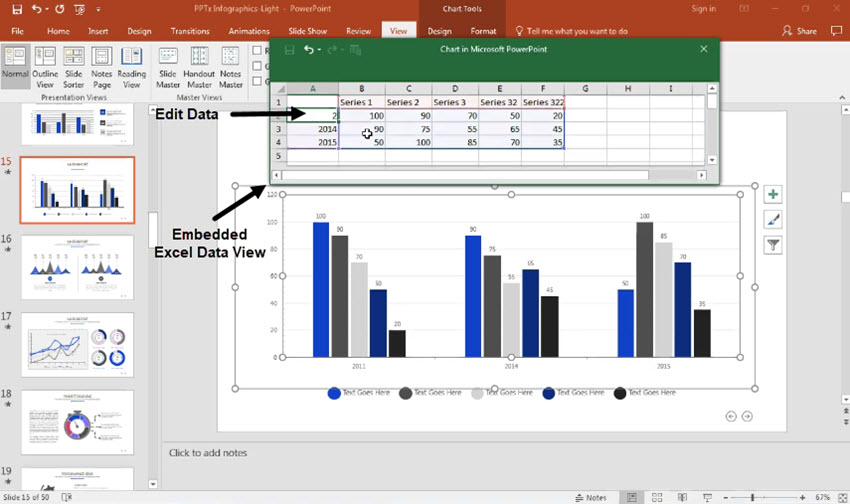Viewport: 850px width, 504px height.
Task: Select column B header in data sheet
Action: pyautogui.click(x=362, y=88)
